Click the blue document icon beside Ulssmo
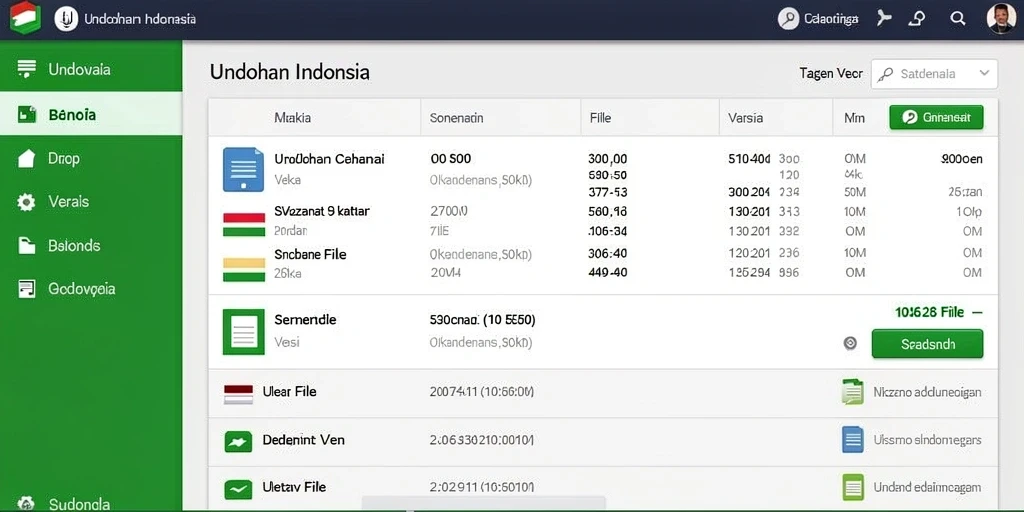 [x=853, y=440]
